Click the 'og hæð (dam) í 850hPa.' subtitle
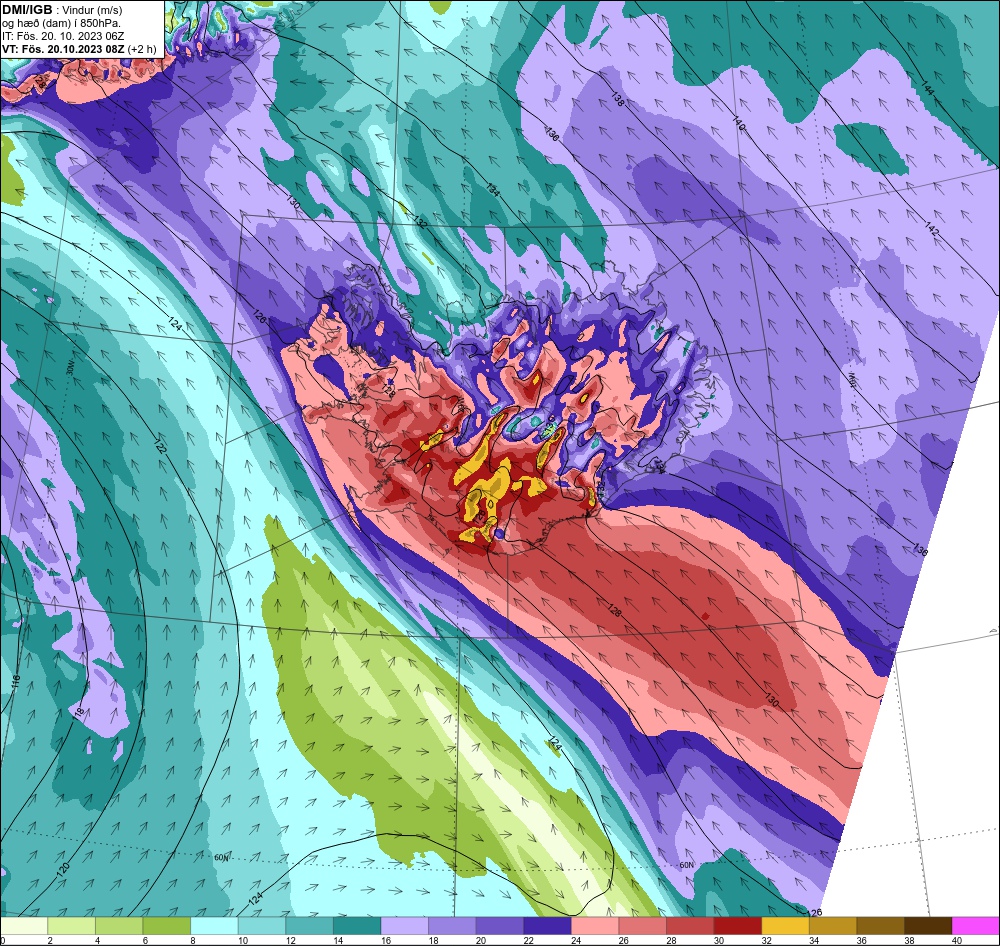Image resolution: width=1000 pixels, height=946 pixels. point(61,23)
